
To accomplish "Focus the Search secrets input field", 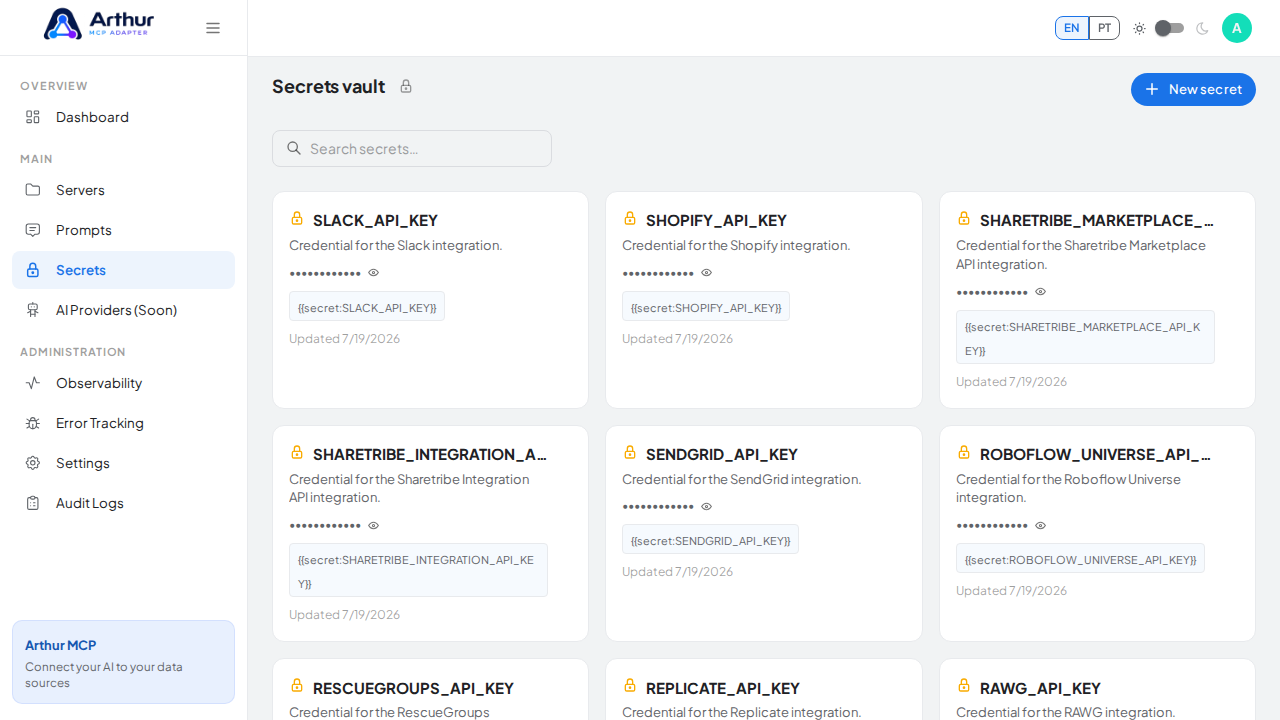I will pos(412,148).
